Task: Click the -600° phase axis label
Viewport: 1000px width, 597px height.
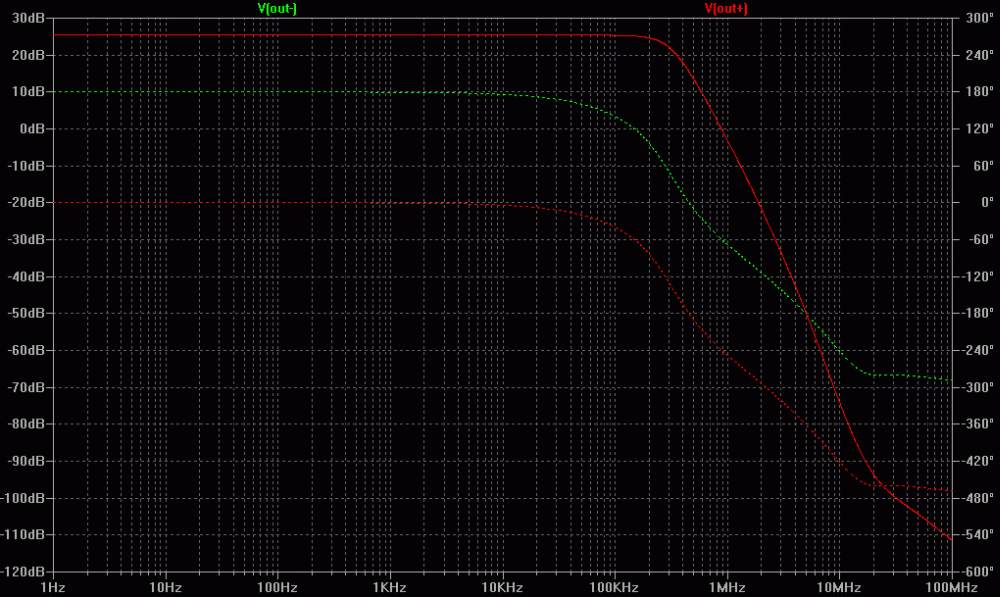Action: click(977, 571)
